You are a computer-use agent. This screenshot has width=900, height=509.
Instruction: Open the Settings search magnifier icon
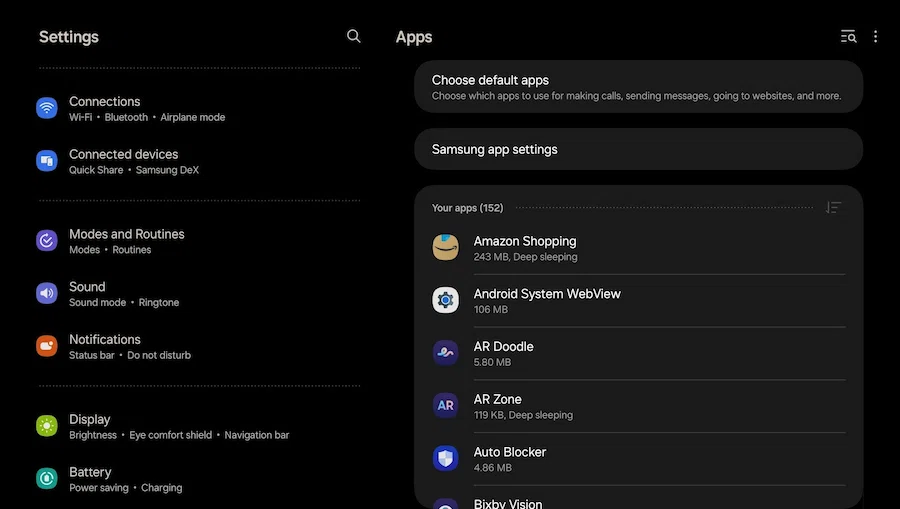point(354,36)
